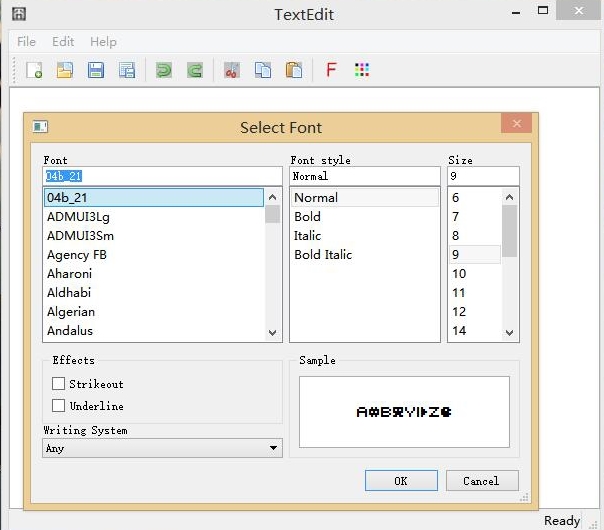Click the OK button
The width and height of the screenshot is (604, 530).
401,481
